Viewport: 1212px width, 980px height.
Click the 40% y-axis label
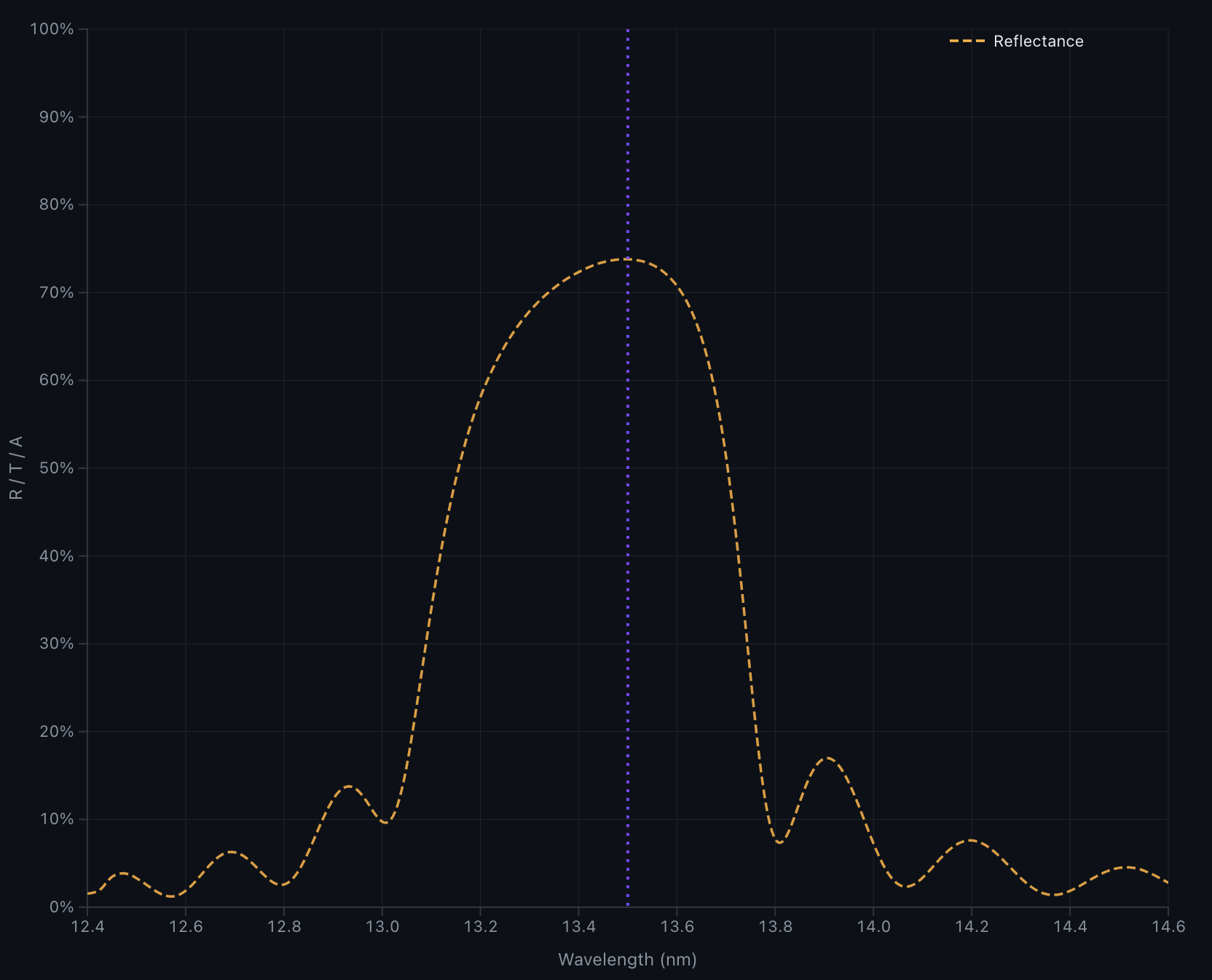click(x=56, y=556)
